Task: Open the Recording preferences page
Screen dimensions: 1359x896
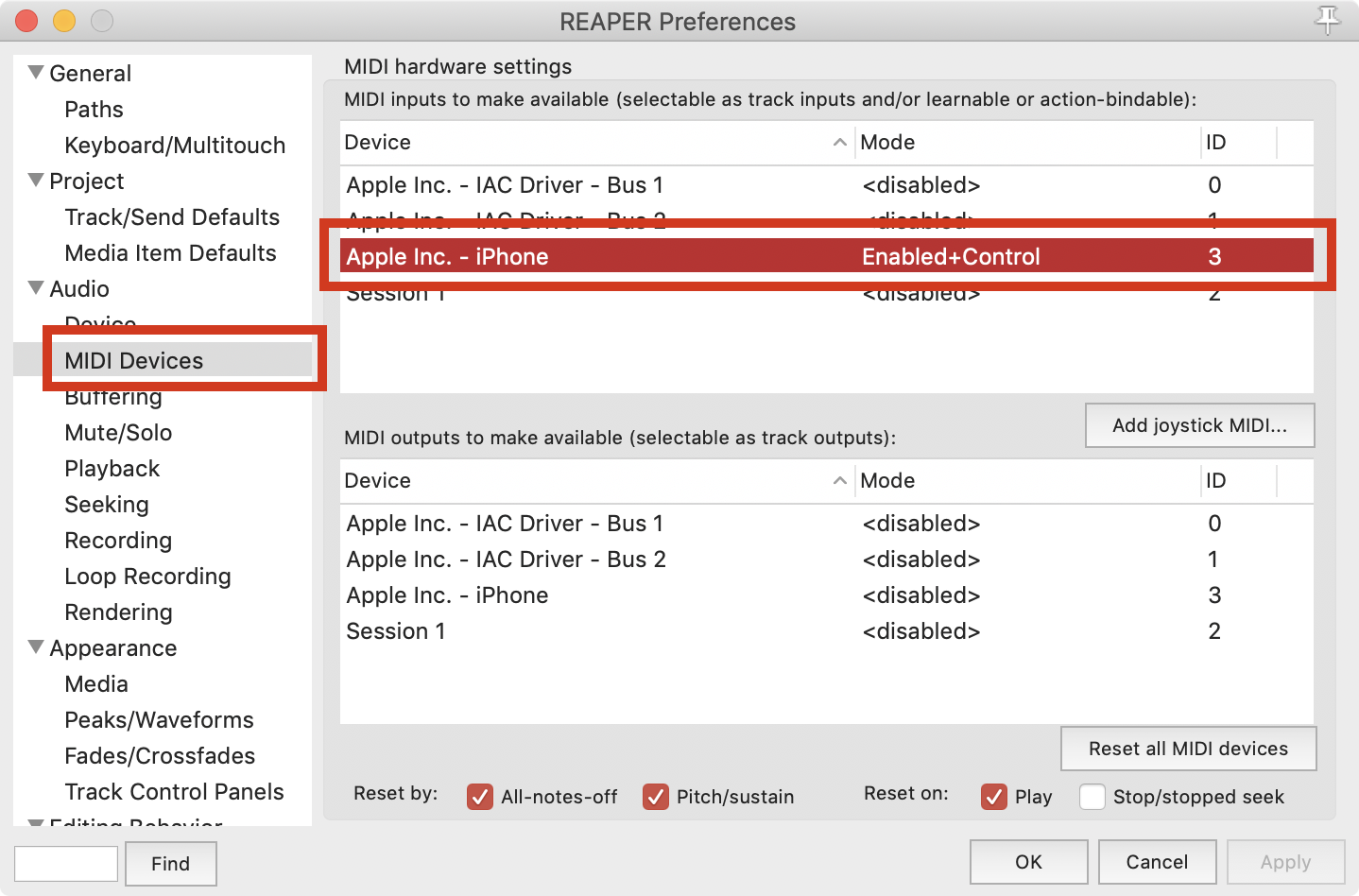Action: [x=118, y=541]
